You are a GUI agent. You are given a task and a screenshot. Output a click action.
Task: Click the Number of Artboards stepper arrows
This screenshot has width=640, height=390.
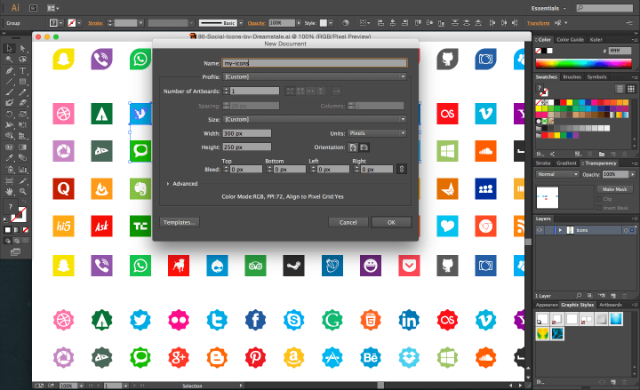tap(226, 91)
